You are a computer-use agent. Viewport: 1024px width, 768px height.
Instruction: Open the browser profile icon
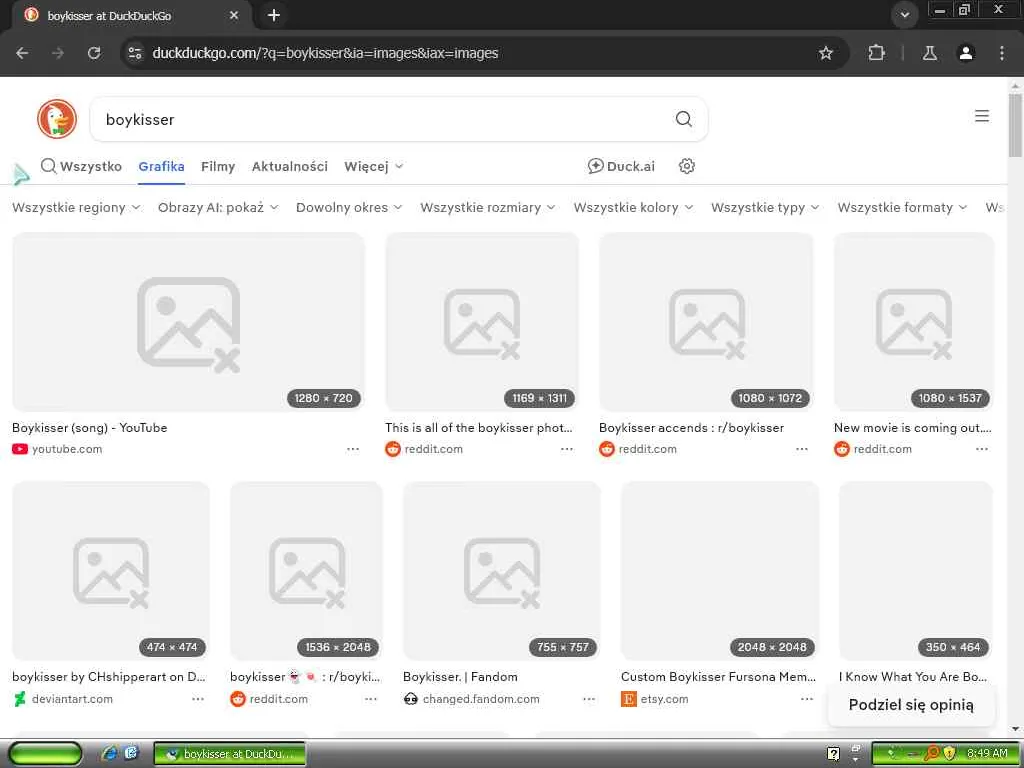click(x=966, y=53)
